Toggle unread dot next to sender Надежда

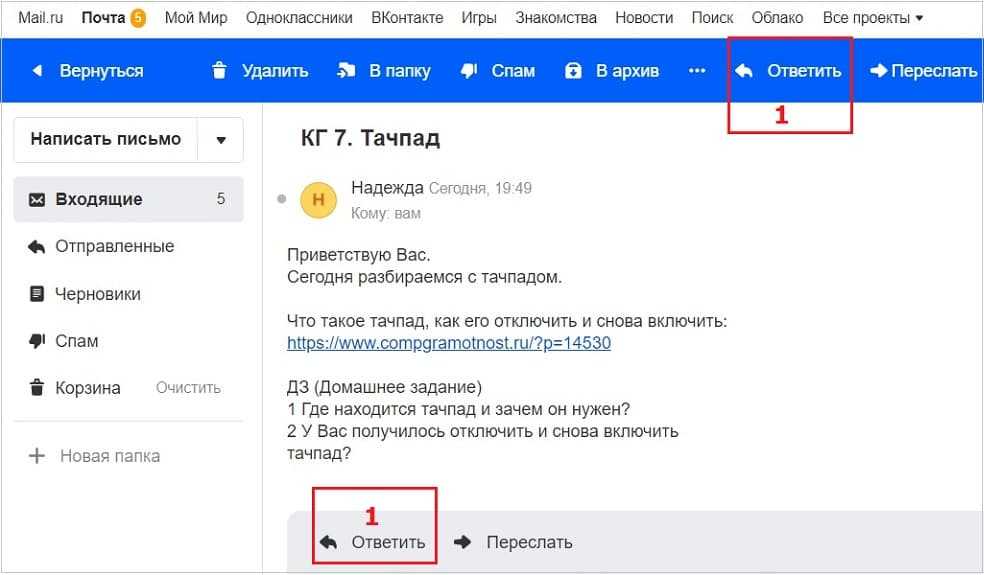[x=282, y=198]
